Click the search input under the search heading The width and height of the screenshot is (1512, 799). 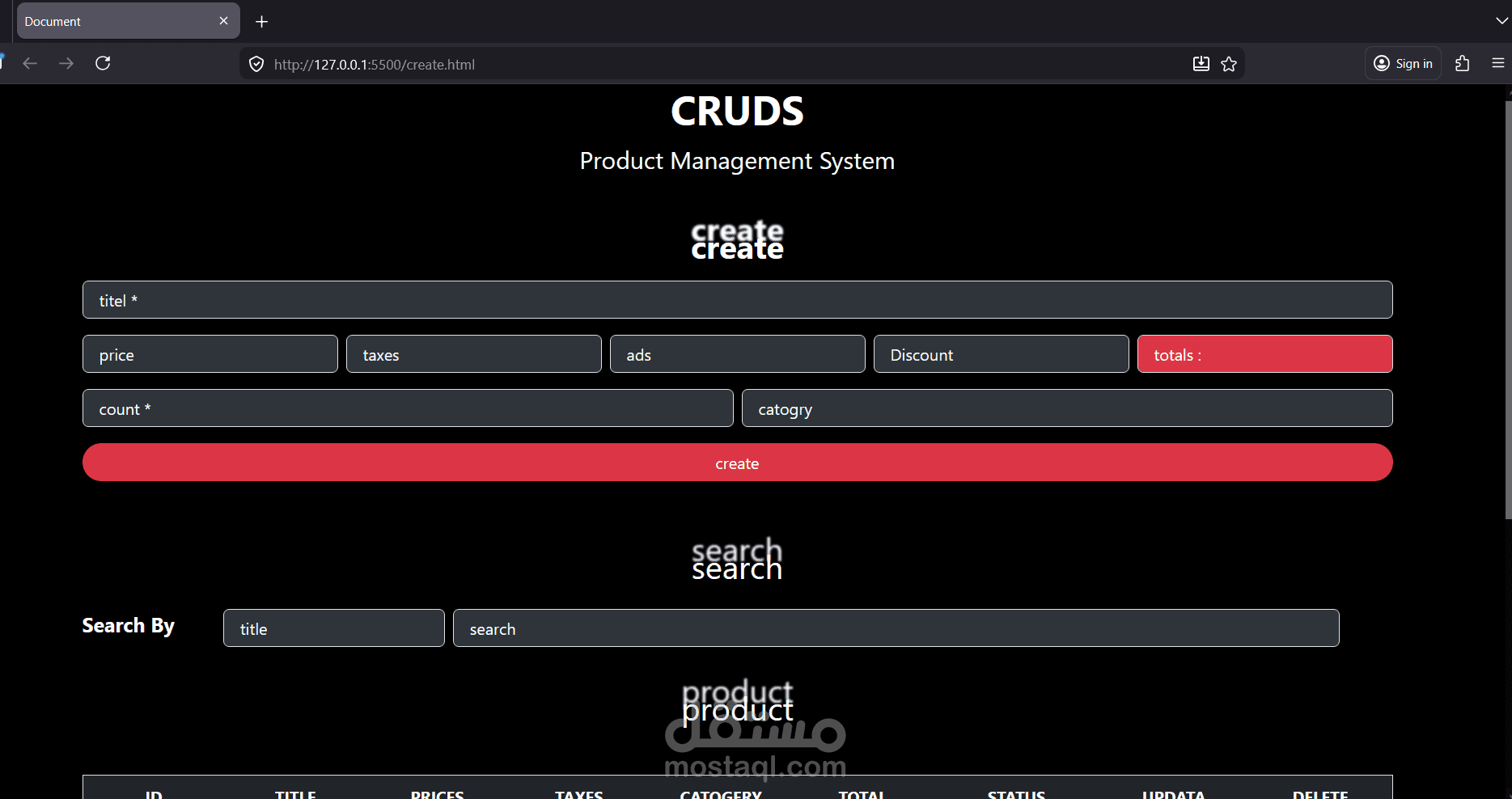[x=896, y=628]
